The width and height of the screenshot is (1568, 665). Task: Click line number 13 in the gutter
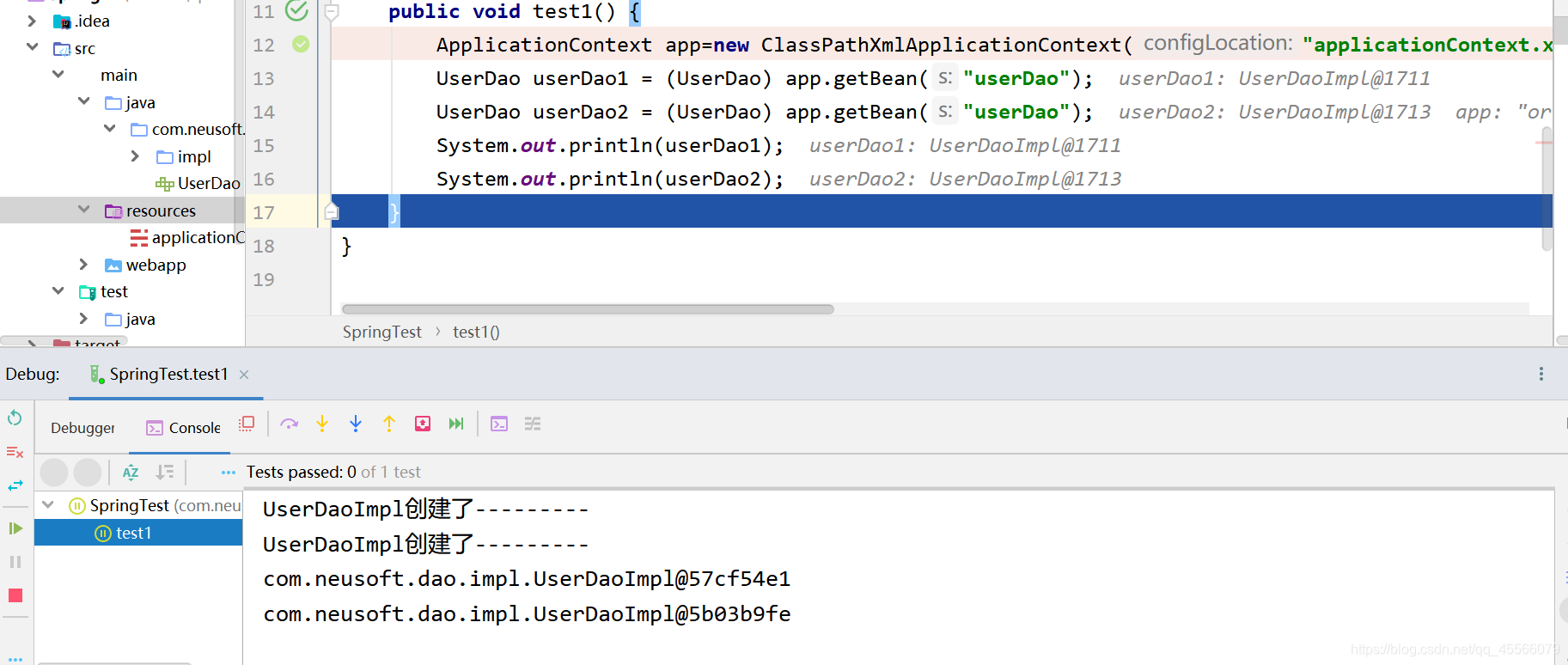coord(264,78)
